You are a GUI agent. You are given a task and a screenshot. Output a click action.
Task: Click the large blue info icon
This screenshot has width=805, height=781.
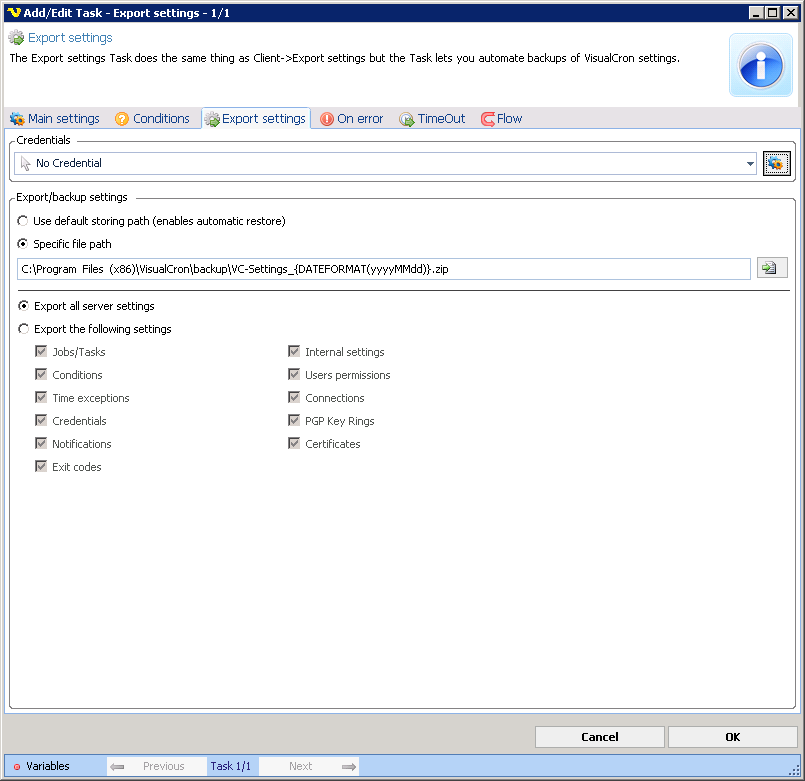coord(760,64)
